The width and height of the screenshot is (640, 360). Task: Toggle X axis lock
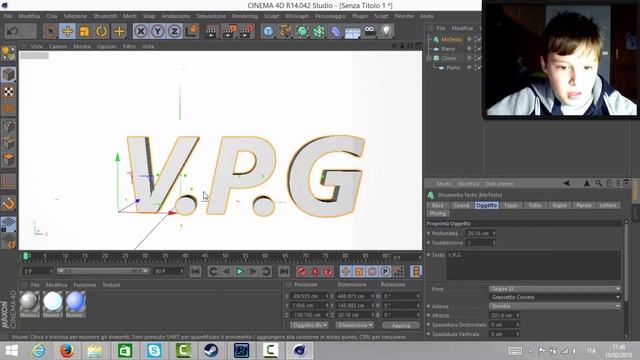pos(140,31)
